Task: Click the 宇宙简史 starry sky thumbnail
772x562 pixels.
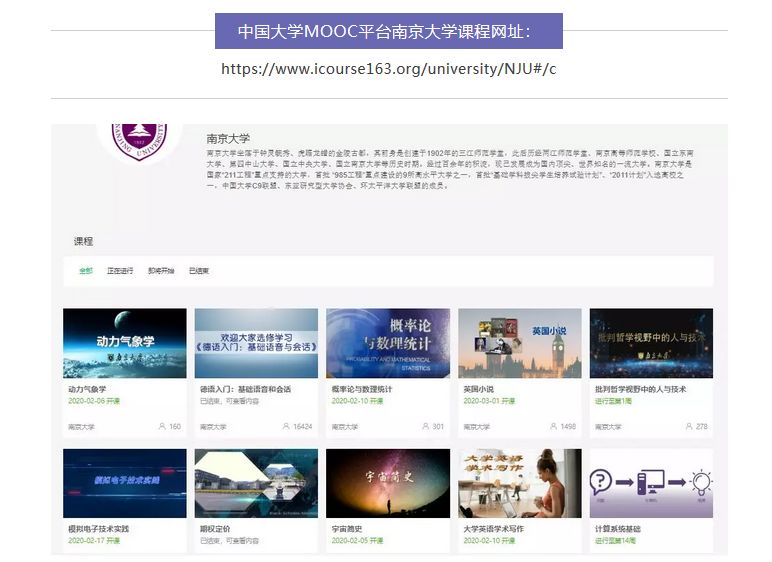Action: click(x=388, y=483)
